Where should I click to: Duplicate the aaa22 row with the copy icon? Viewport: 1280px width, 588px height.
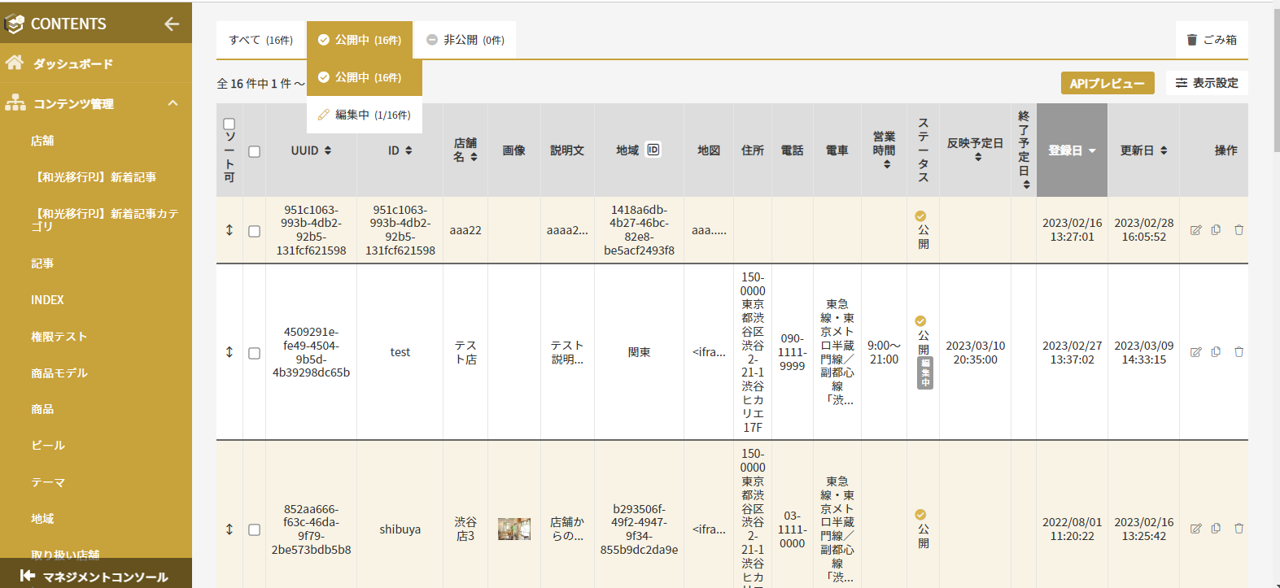(1216, 230)
